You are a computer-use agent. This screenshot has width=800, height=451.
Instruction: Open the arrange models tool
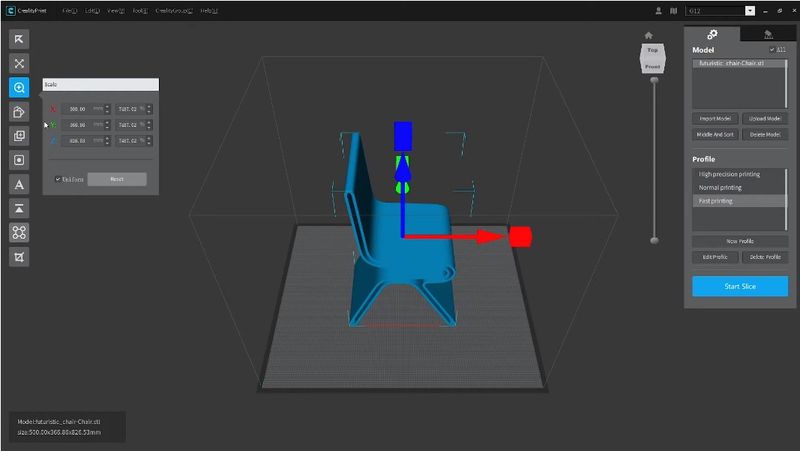click(x=19, y=232)
